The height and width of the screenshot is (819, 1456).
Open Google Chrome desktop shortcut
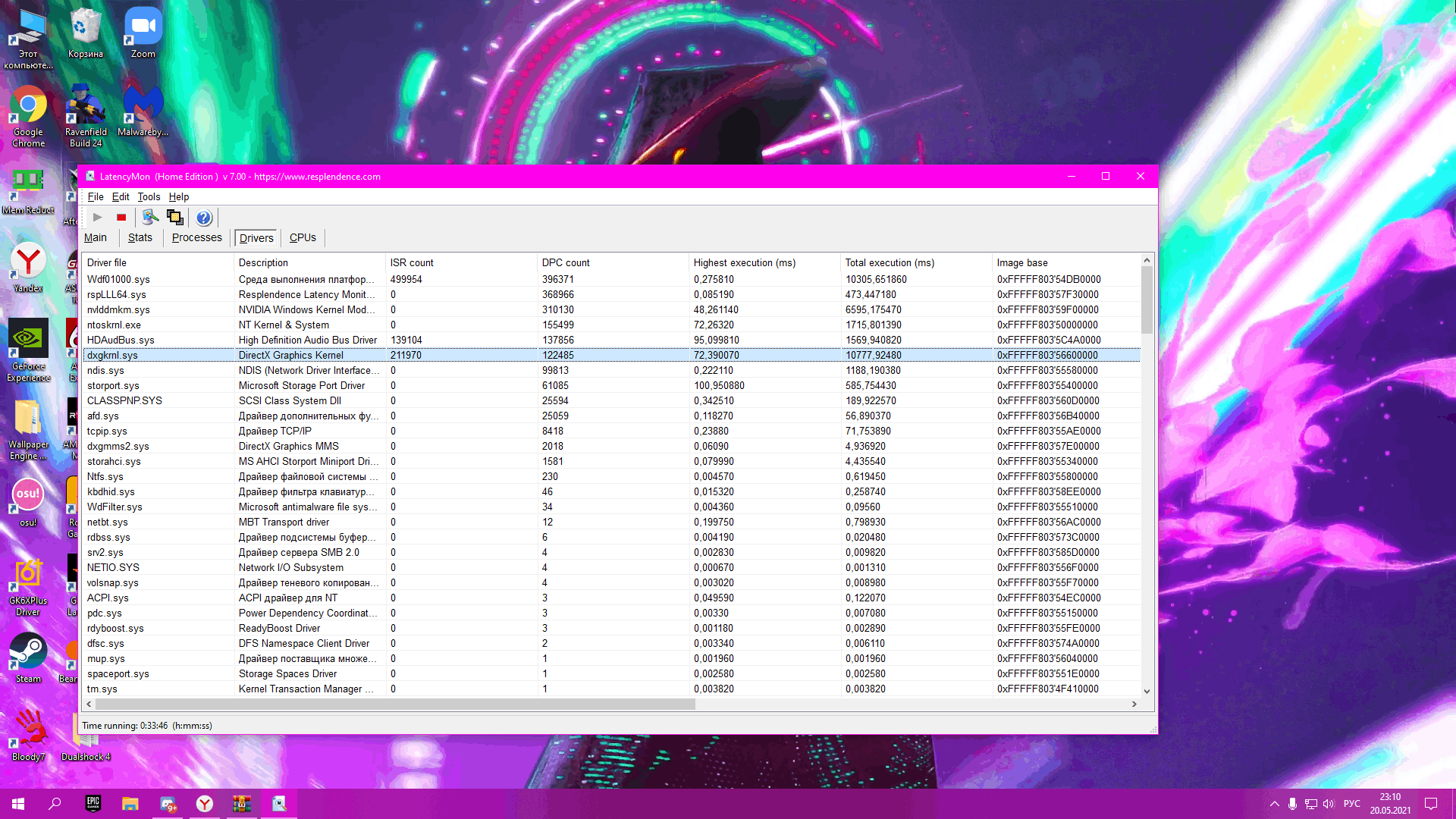click(28, 118)
